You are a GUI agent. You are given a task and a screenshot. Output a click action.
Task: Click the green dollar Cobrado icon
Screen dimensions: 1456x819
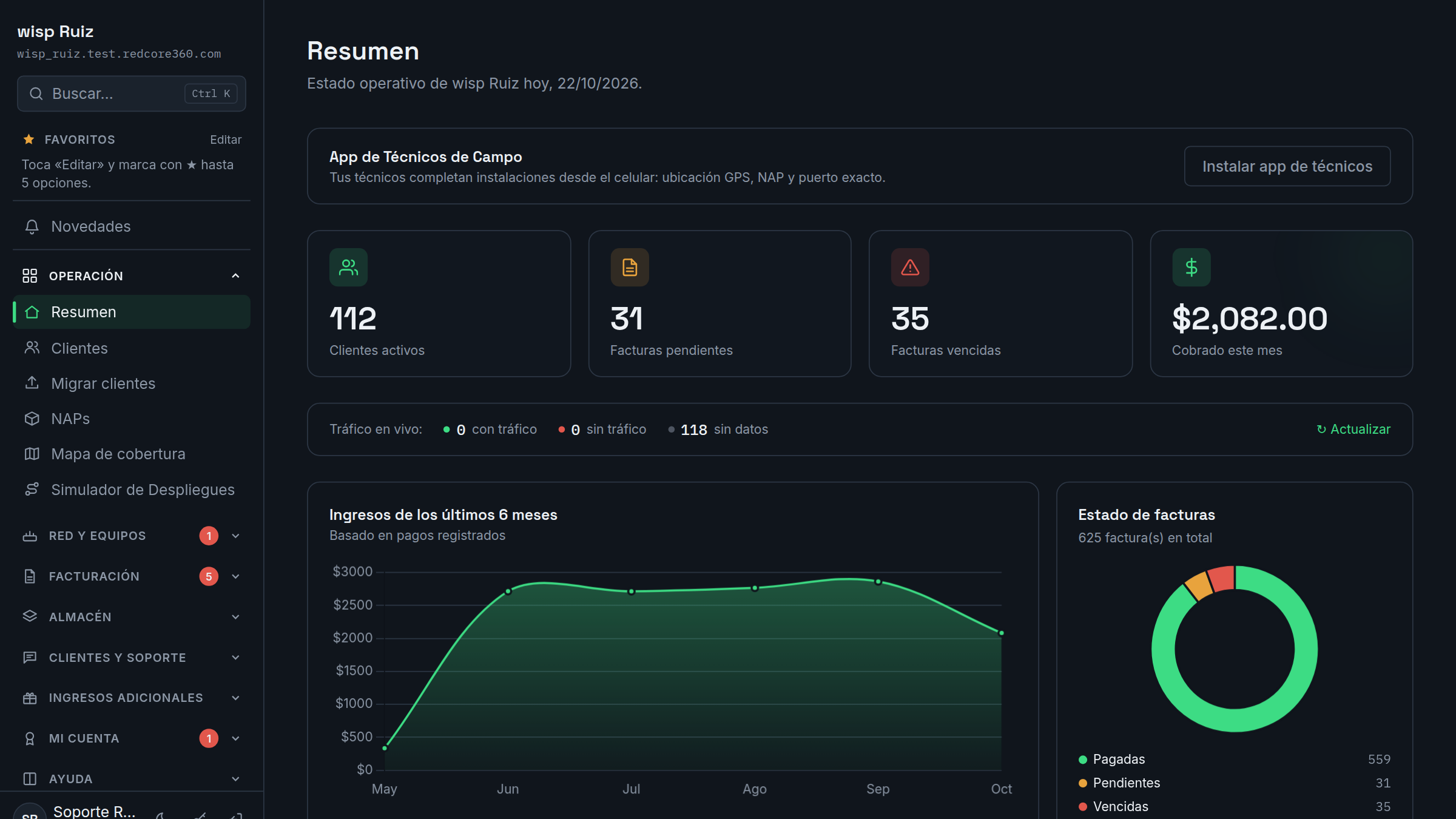(x=1191, y=267)
